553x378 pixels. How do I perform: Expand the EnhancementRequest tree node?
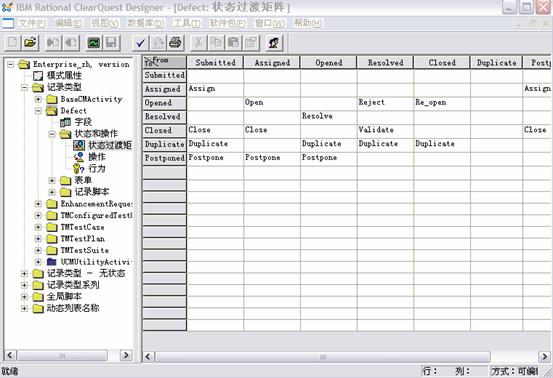(38, 204)
